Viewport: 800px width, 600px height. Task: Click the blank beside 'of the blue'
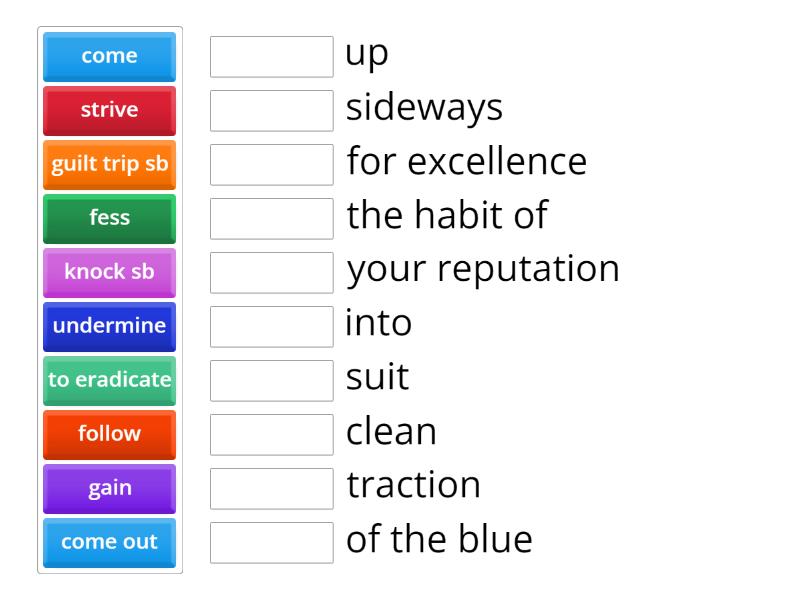click(x=271, y=543)
